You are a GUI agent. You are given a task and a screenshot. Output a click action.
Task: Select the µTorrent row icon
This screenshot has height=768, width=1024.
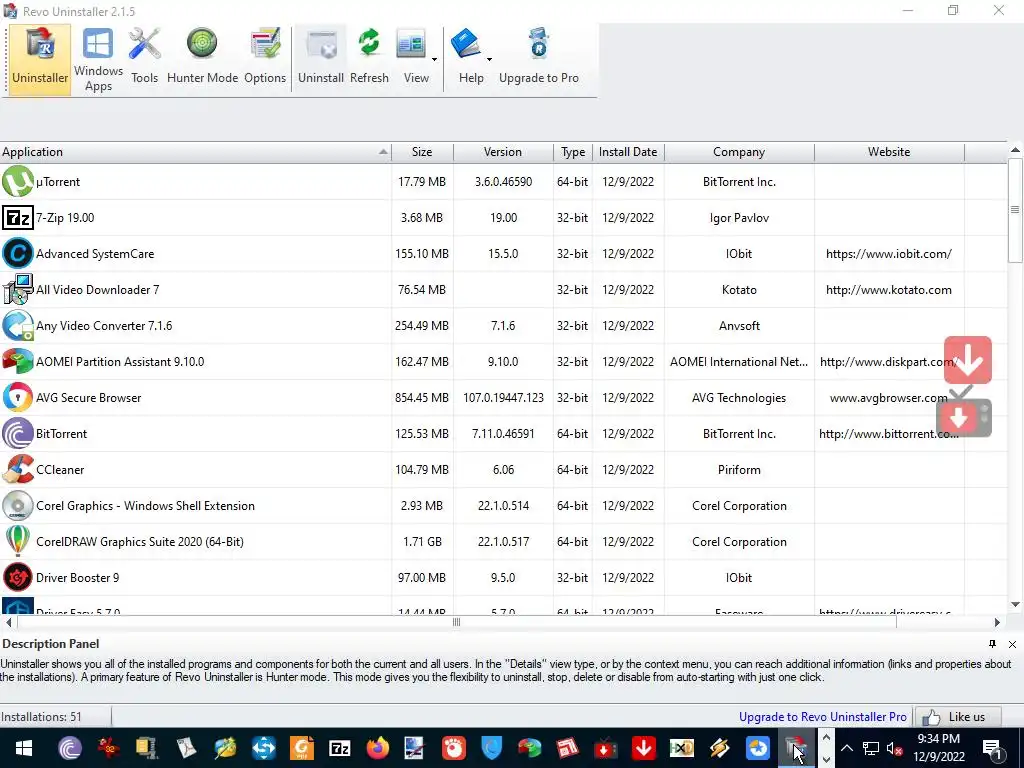18,182
